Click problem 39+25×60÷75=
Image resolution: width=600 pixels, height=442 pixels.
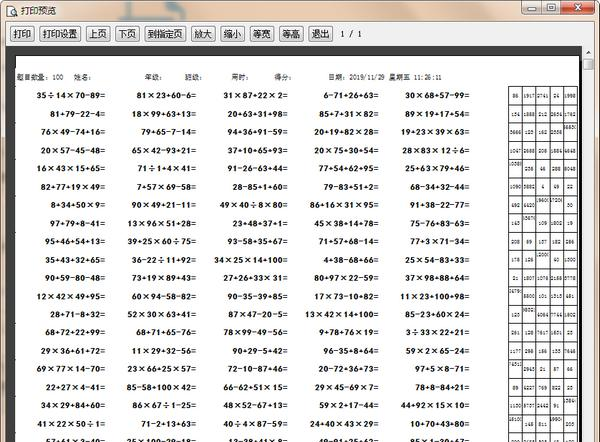click(162, 241)
